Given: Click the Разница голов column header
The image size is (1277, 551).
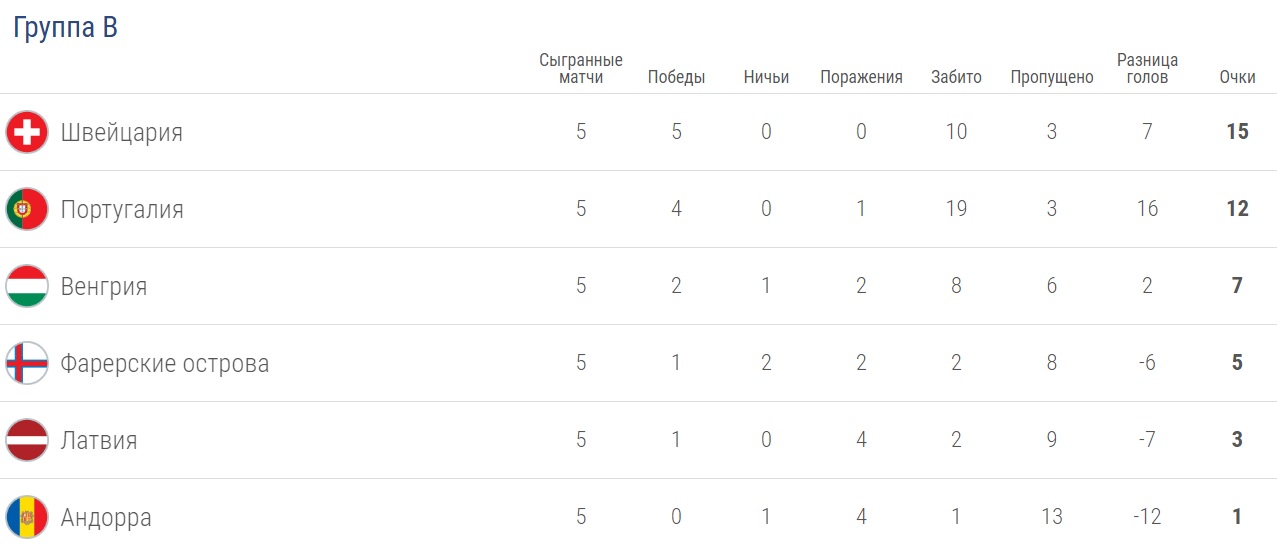Looking at the screenshot, I should (1147, 68).
